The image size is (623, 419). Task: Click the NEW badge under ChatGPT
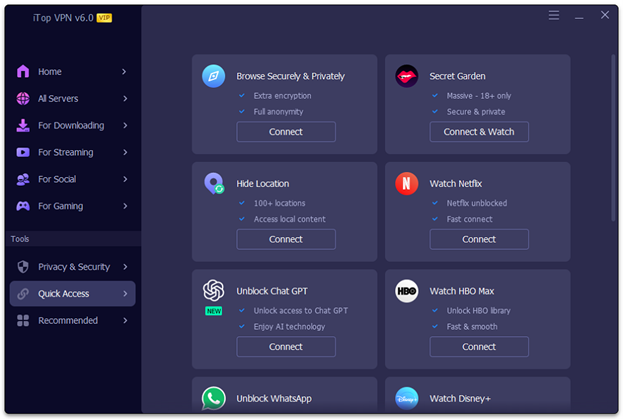214,311
